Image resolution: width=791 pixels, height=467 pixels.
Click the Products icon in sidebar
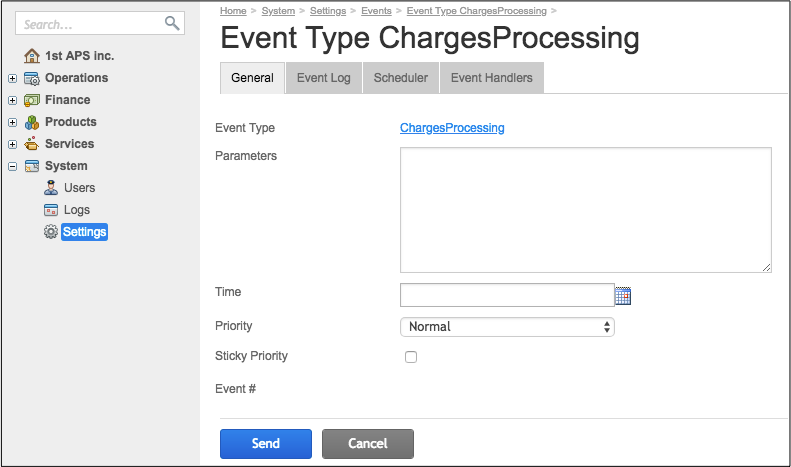32,122
